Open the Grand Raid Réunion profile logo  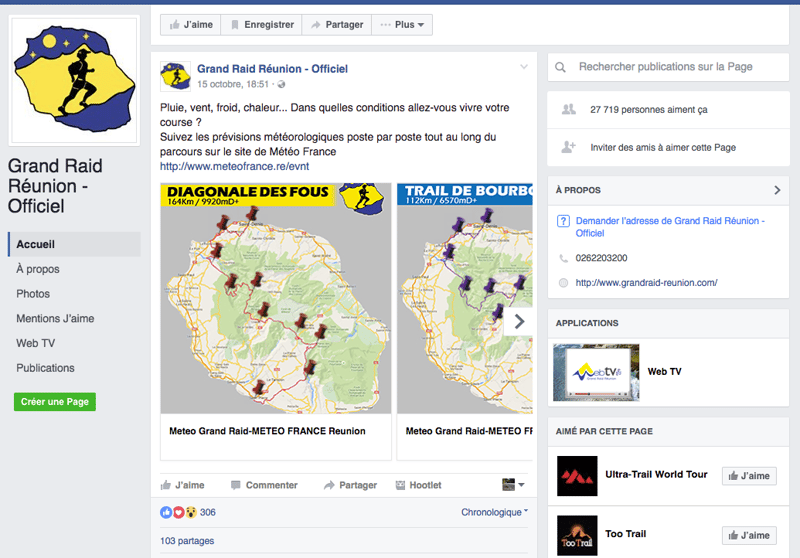(x=74, y=81)
